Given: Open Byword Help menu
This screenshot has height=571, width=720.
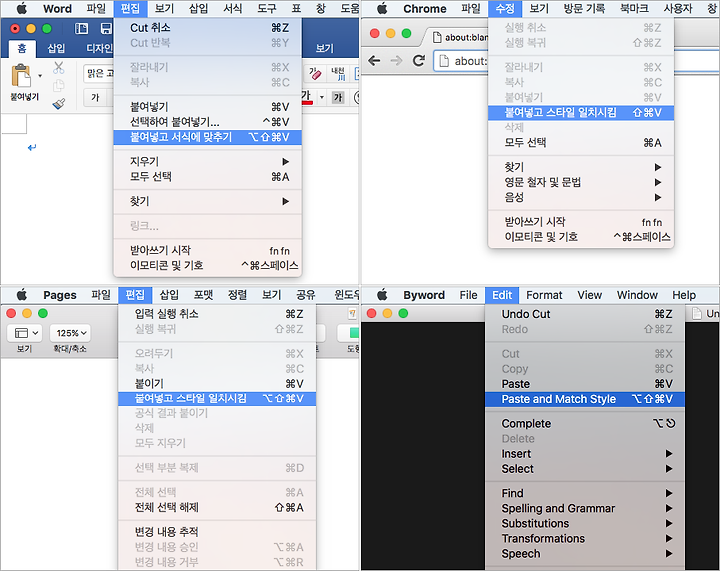Looking at the screenshot, I should pos(684,295).
